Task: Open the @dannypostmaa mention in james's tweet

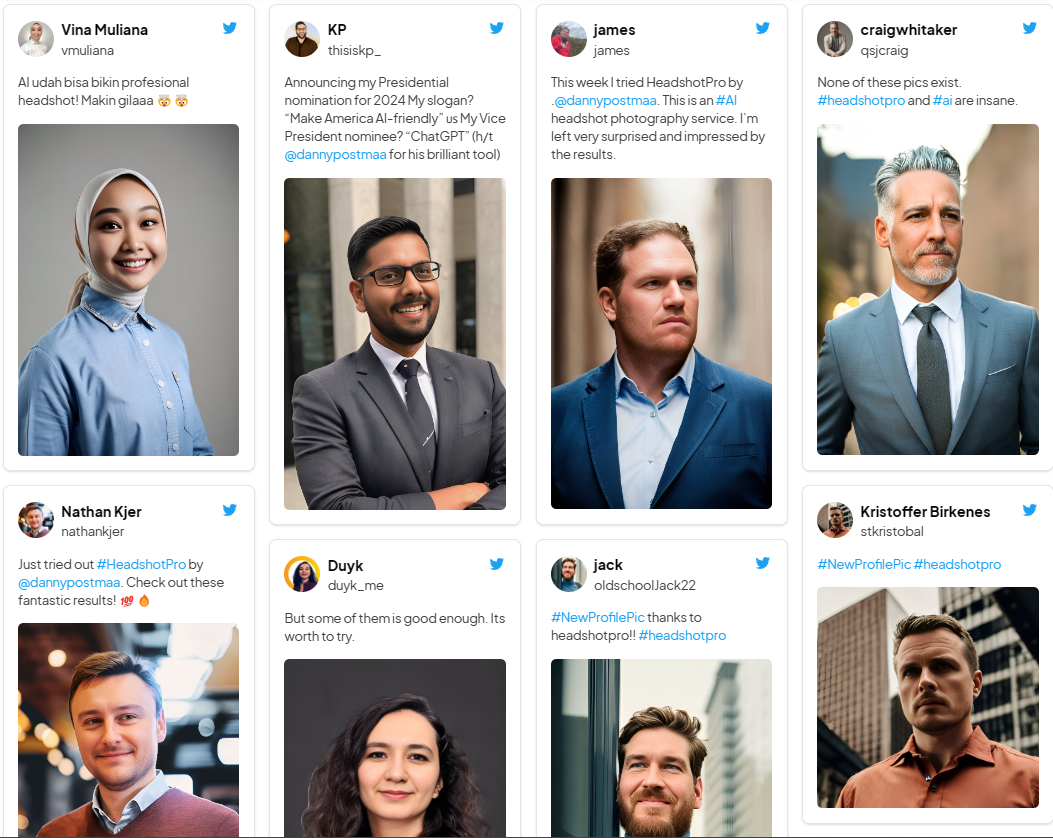Action: click(607, 100)
